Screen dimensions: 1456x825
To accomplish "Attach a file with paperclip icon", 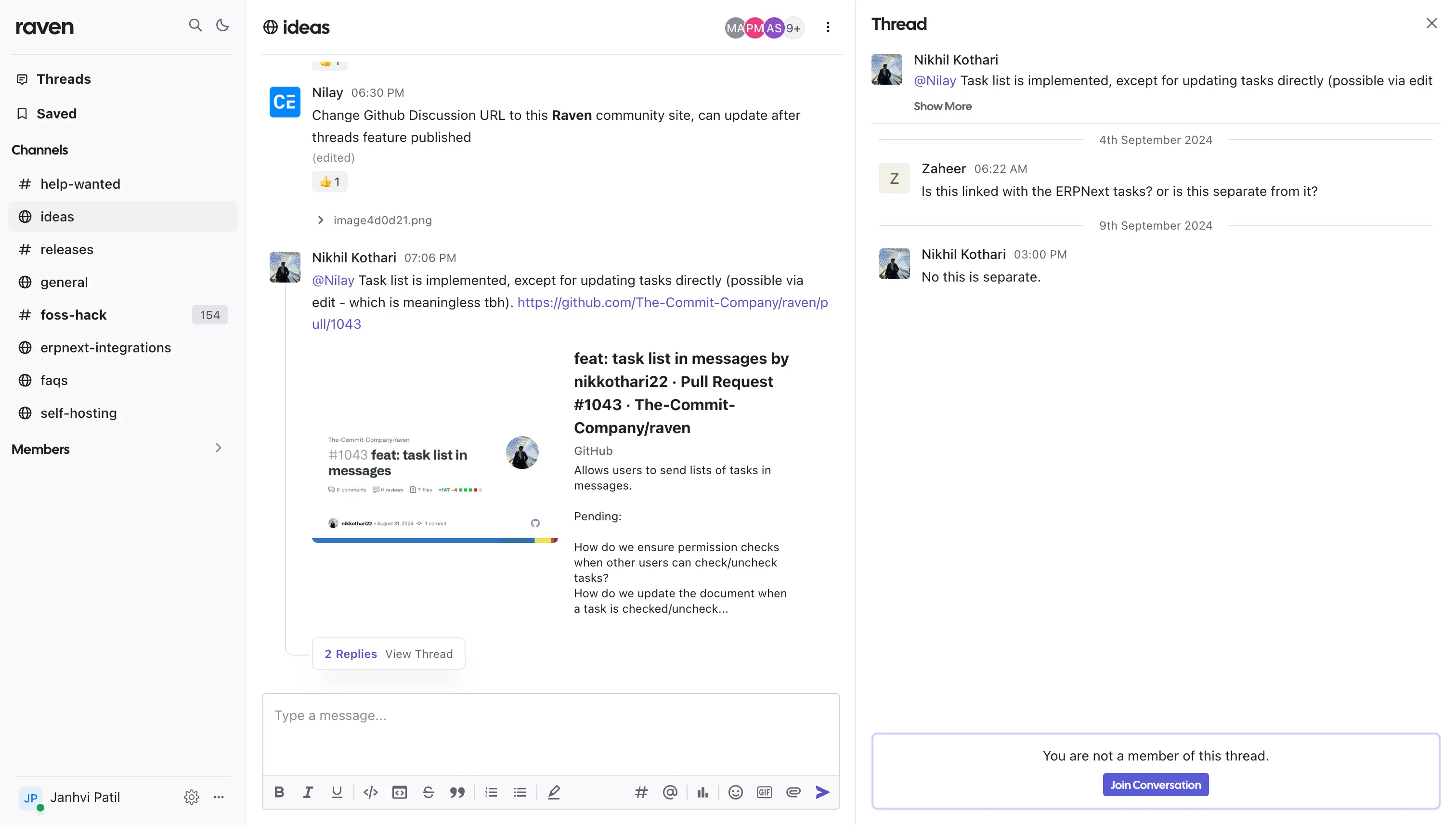I will click(793, 792).
